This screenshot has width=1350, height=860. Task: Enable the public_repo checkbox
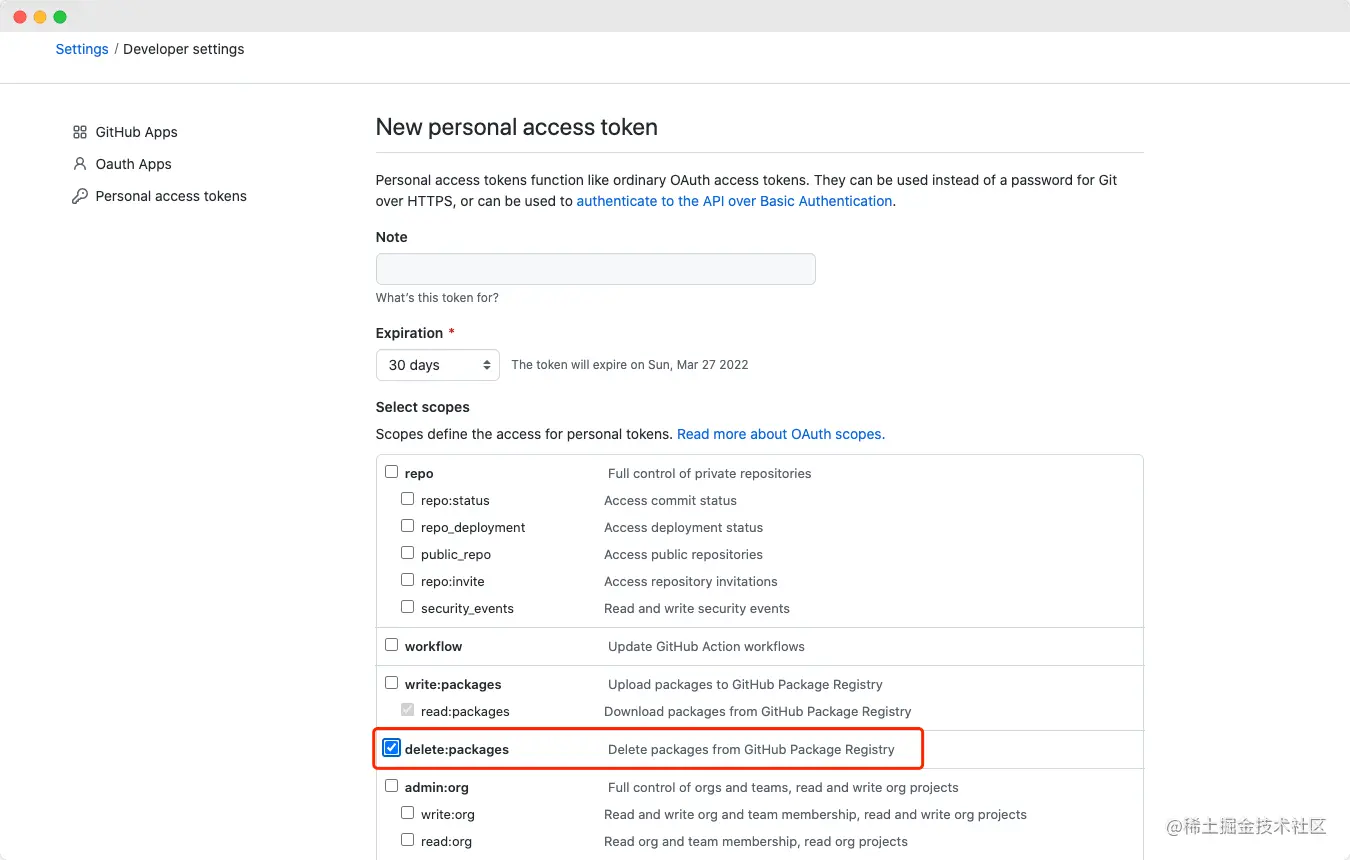(x=408, y=553)
